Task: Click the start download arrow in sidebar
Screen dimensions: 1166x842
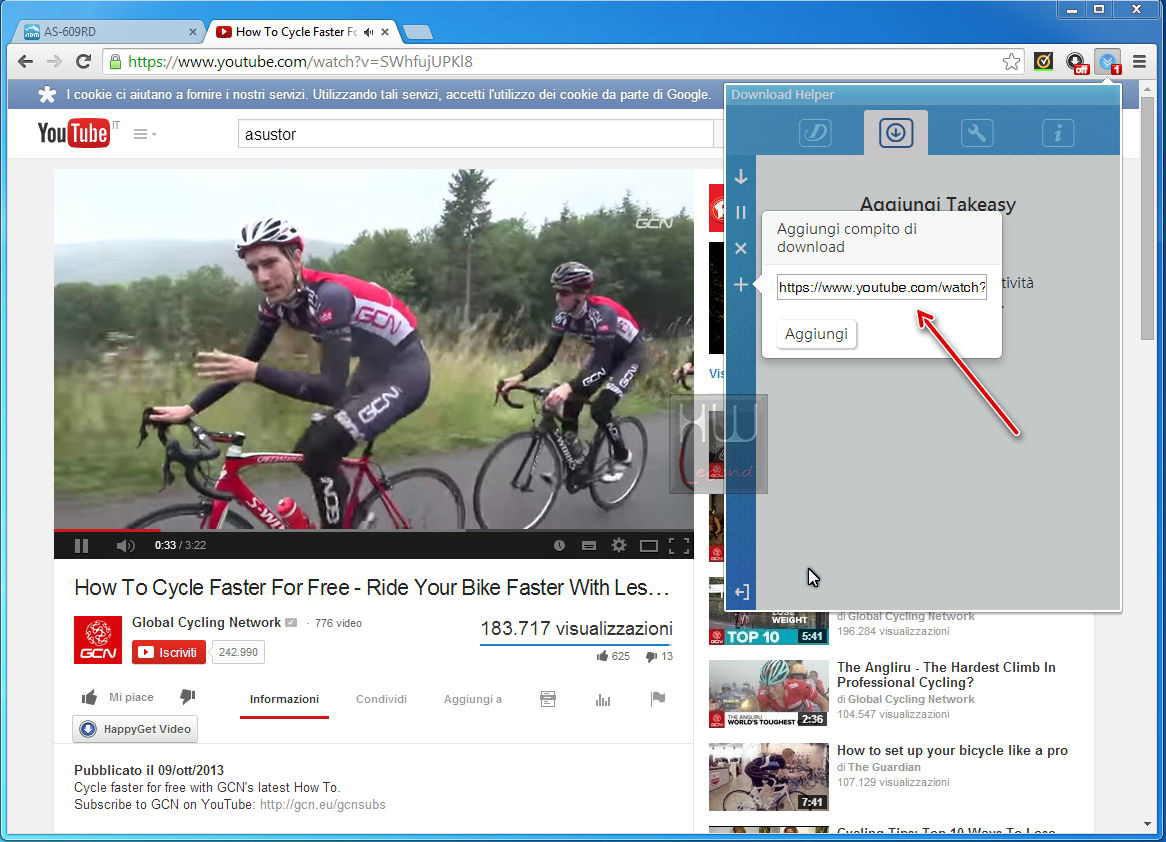Action: 741,176
